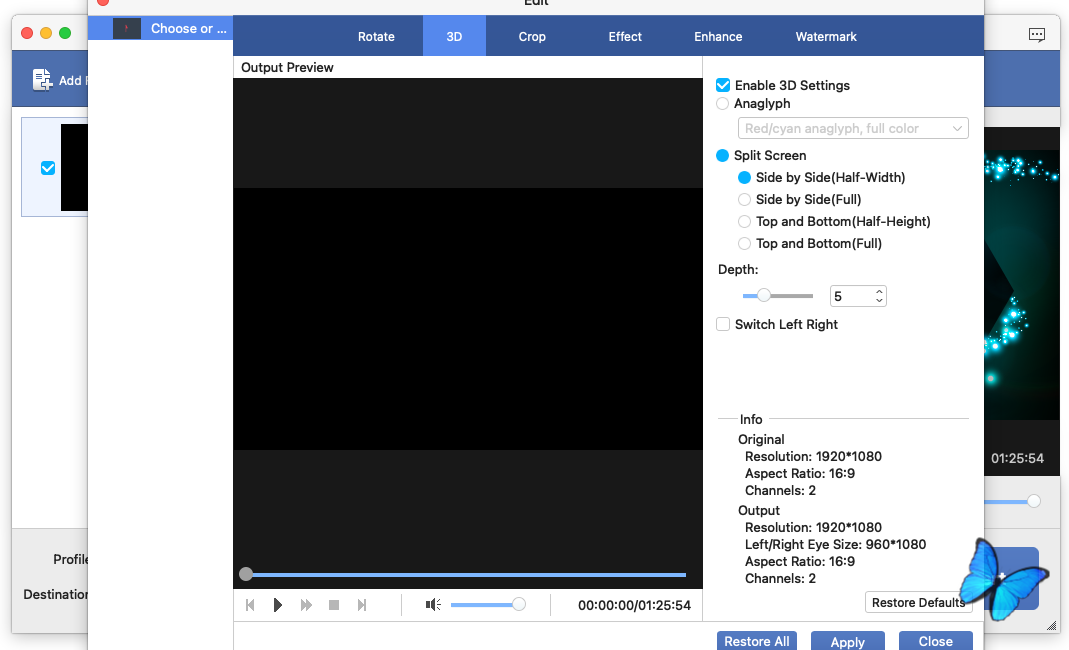Close the Edit dialog via Close button
The image size is (1069, 650).
(935, 641)
